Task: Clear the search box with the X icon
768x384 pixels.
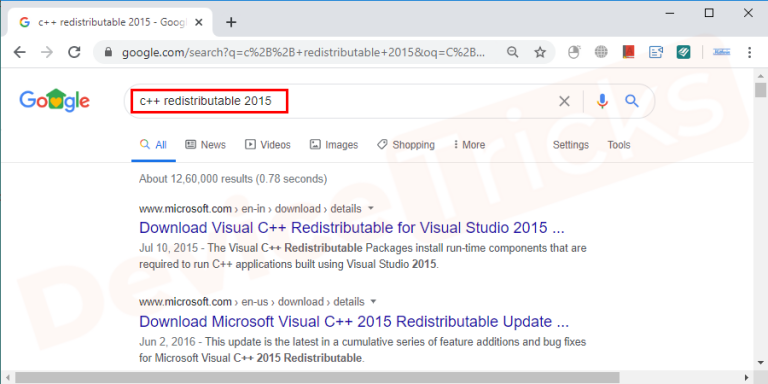Action: [x=564, y=101]
